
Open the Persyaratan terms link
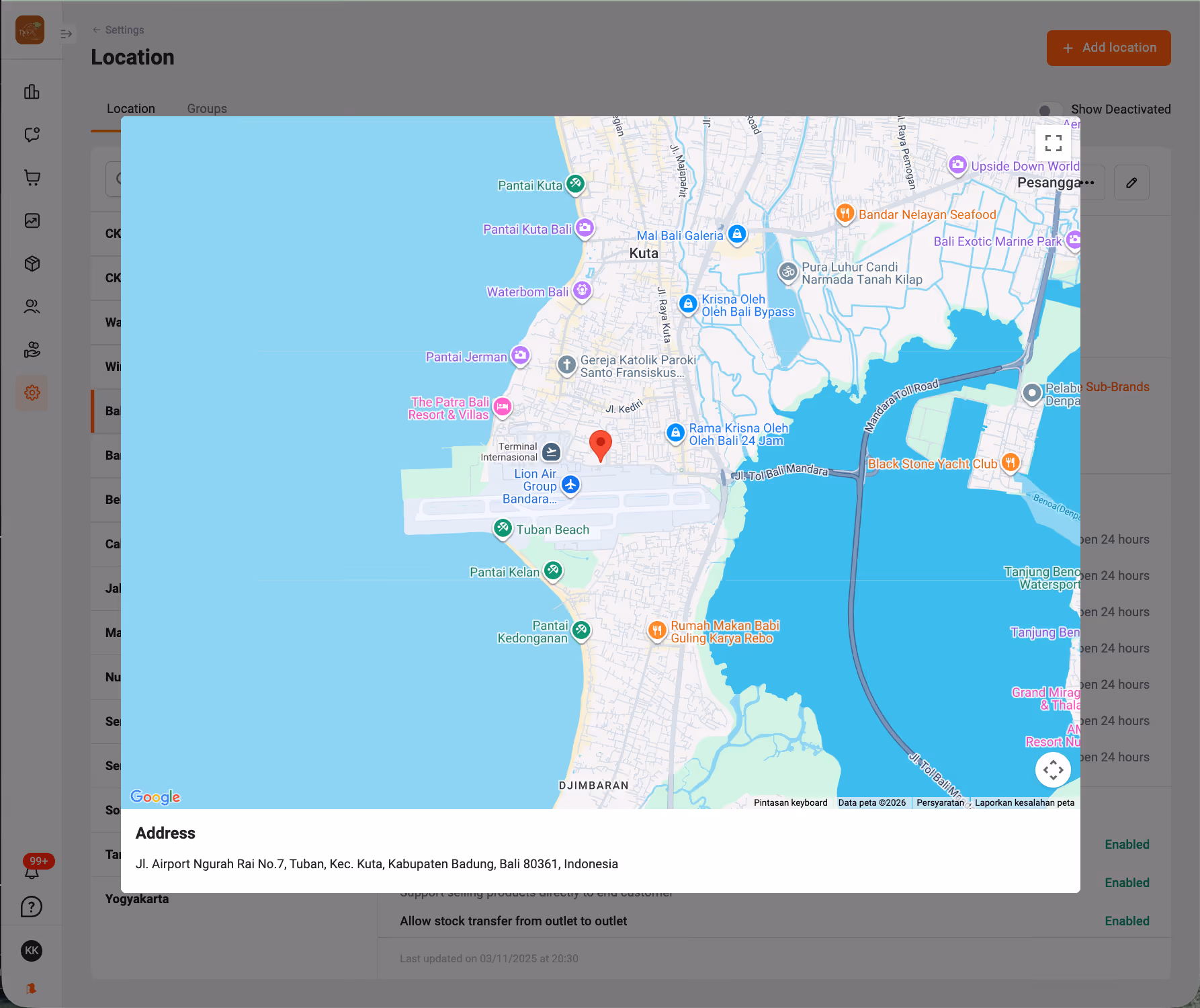point(940,802)
